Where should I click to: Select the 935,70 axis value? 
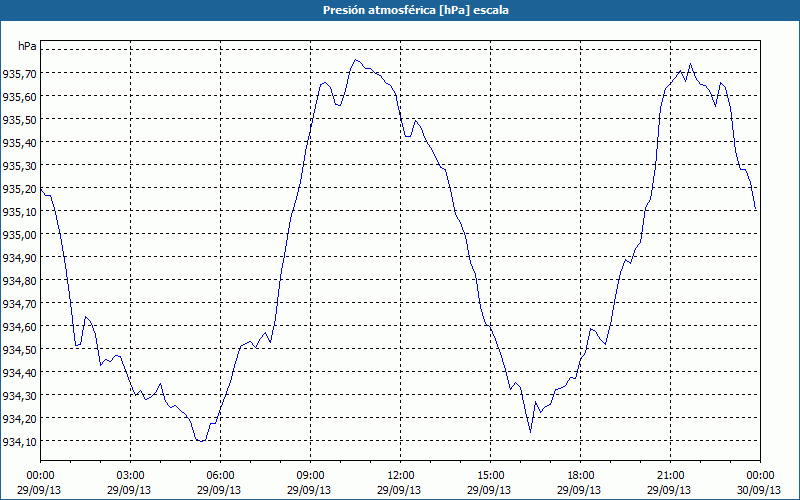point(19,74)
